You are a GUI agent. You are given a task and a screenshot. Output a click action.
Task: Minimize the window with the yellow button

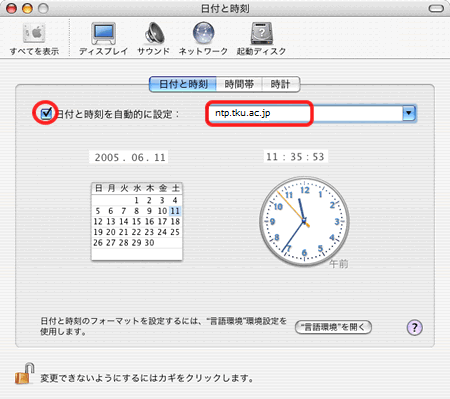(x=27, y=8)
